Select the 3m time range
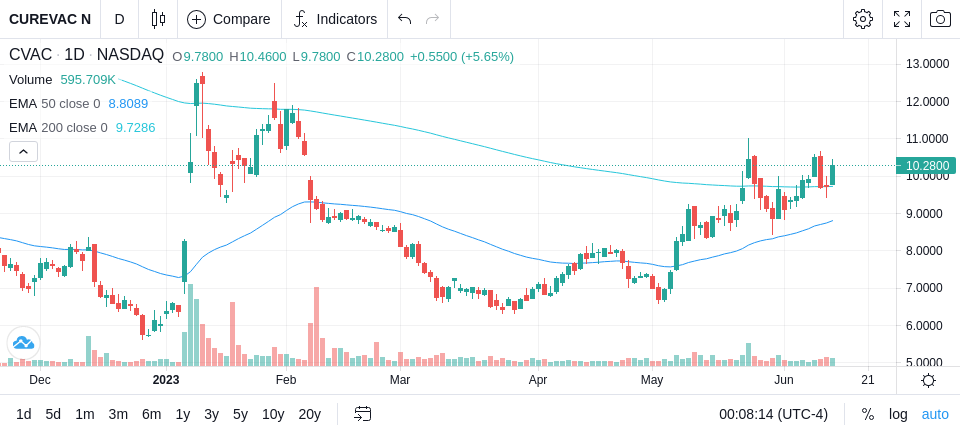The height and width of the screenshot is (433, 960). pos(118,414)
